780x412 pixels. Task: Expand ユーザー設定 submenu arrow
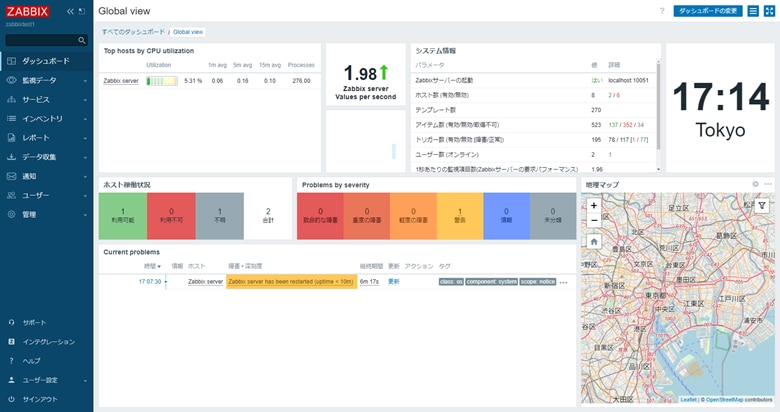click(85, 381)
